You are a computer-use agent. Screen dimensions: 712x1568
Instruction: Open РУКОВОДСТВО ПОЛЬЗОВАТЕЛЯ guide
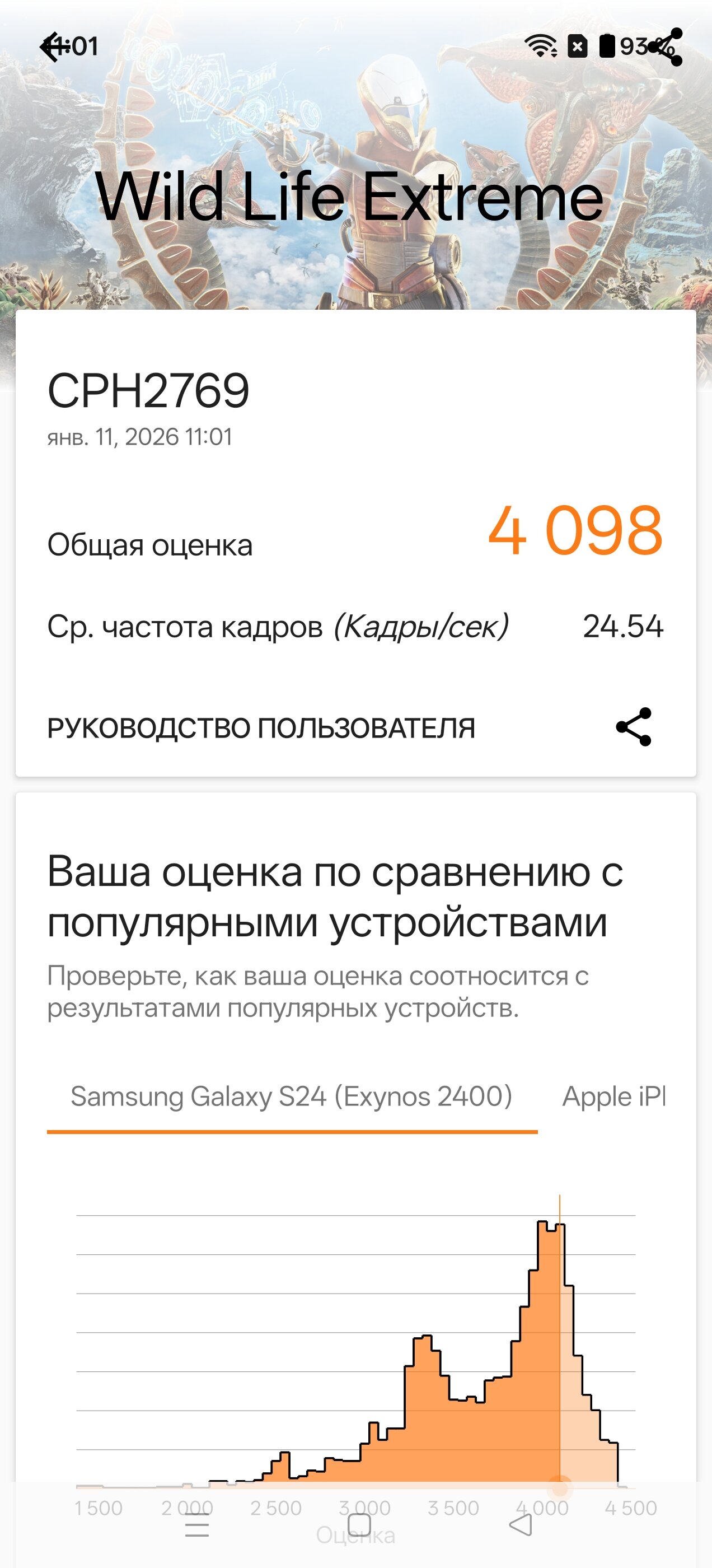[x=261, y=728]
